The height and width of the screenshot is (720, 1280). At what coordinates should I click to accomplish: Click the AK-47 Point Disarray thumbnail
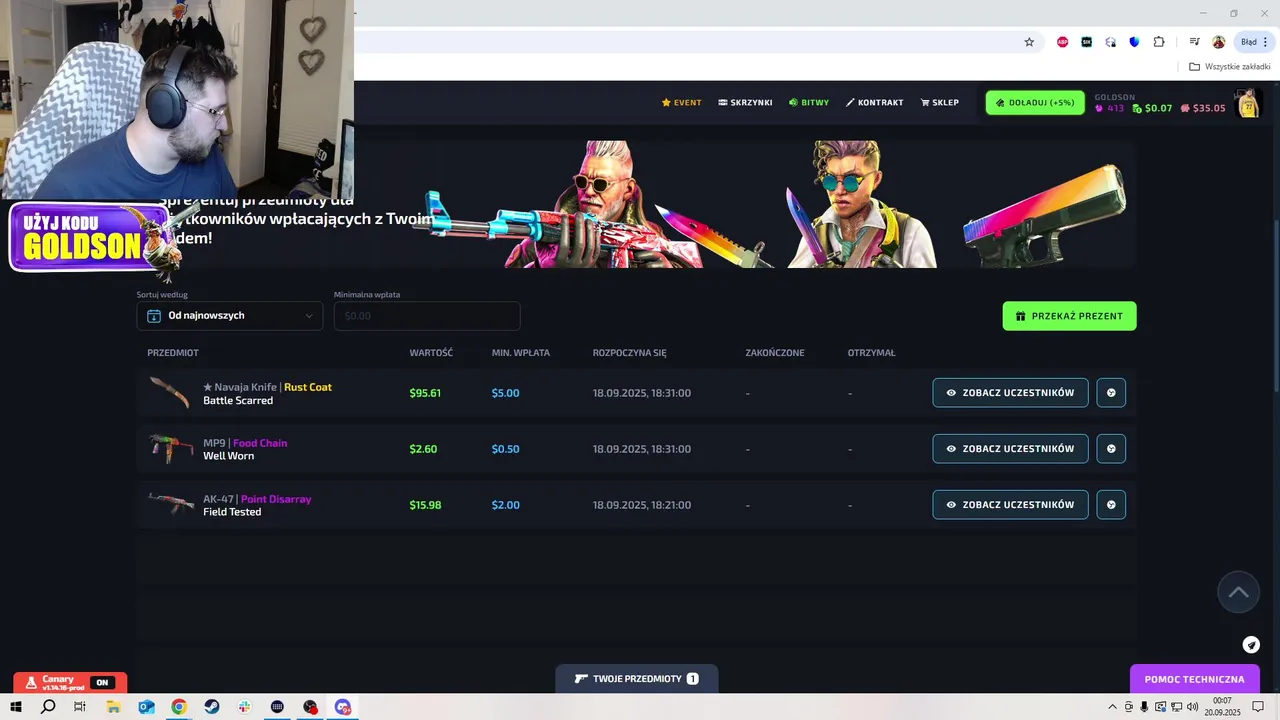[x=171, y=504]
